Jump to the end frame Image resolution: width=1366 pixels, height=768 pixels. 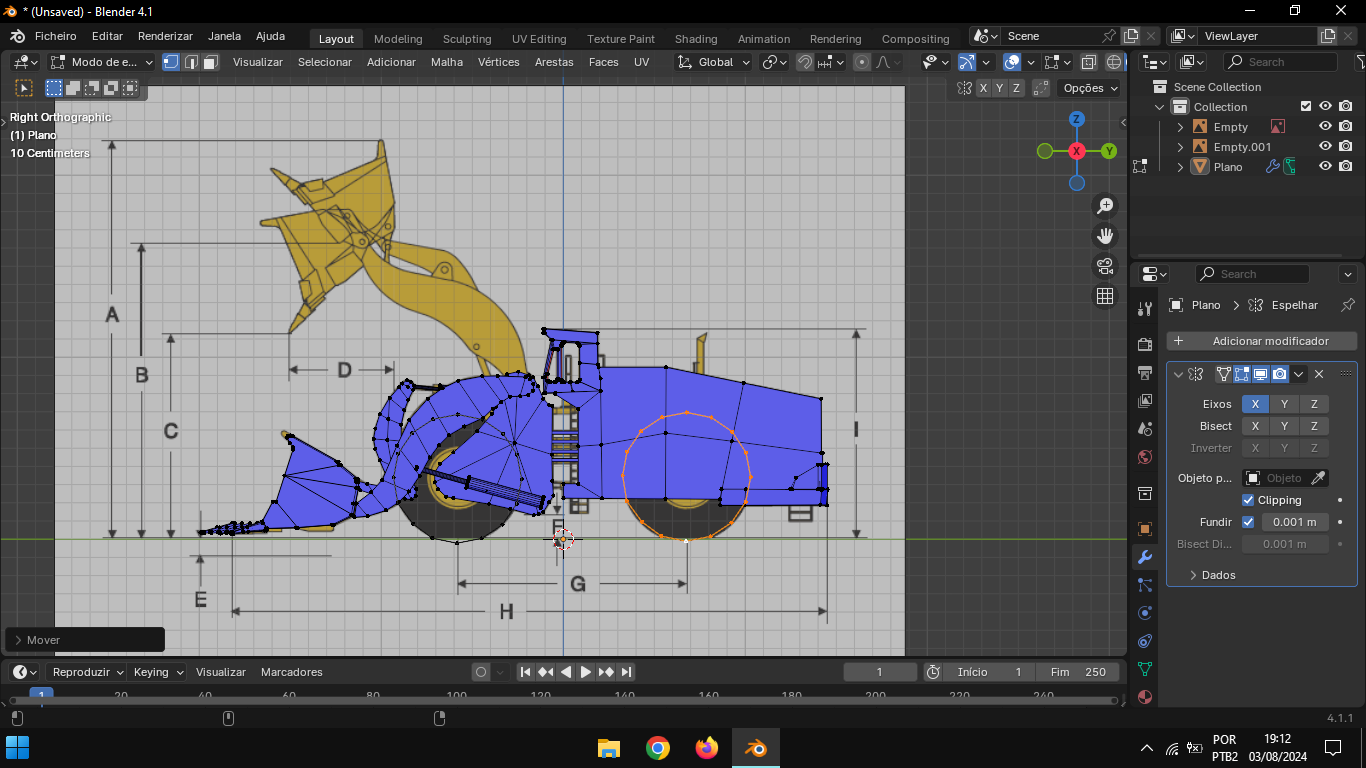pos(626,672)
